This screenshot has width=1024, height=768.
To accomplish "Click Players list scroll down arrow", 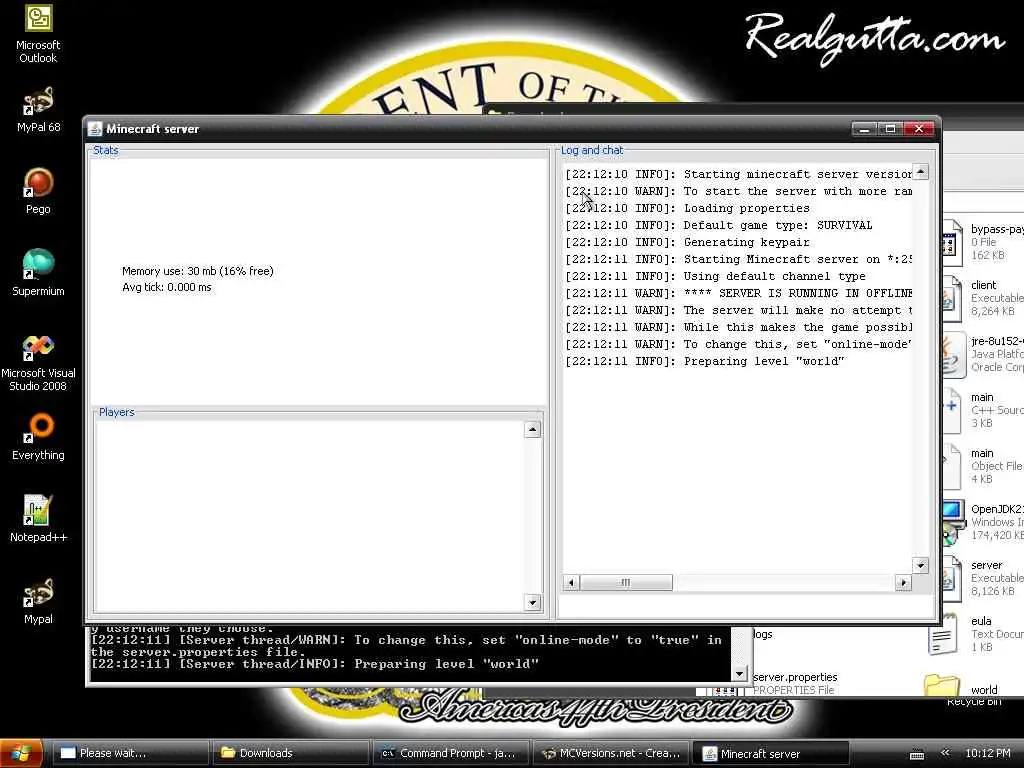I will 532,602.
